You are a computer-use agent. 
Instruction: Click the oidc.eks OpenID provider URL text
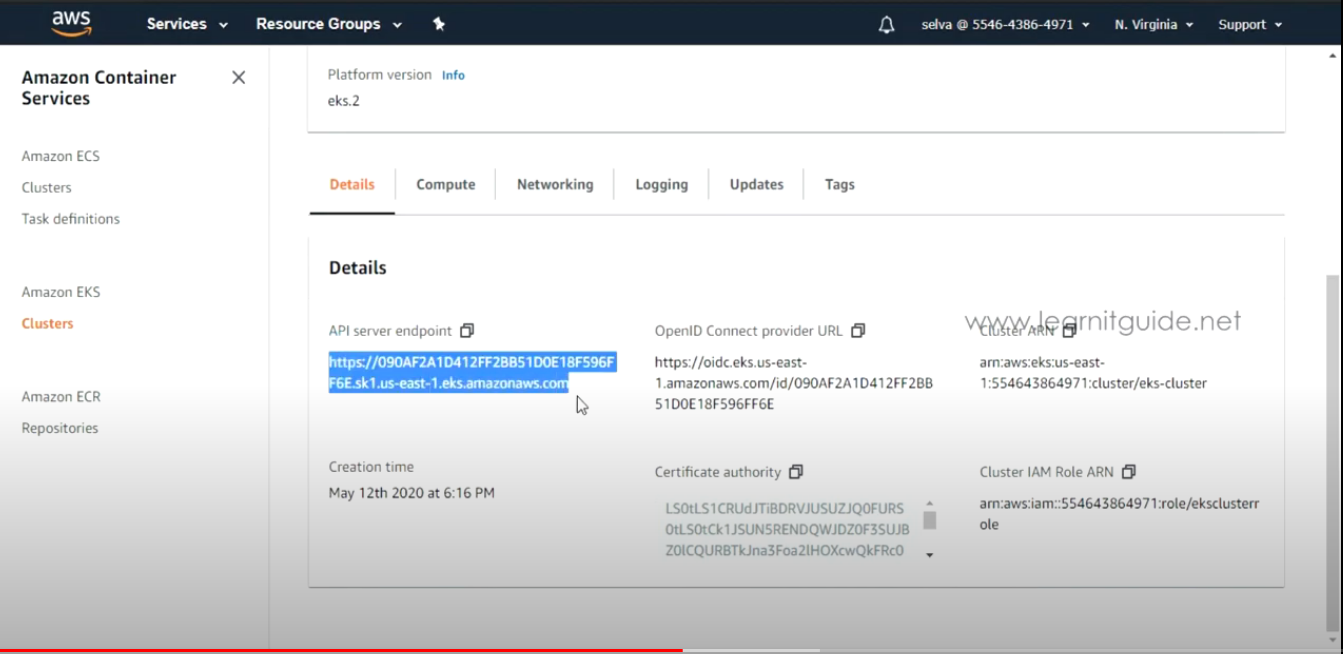[794, 383]
